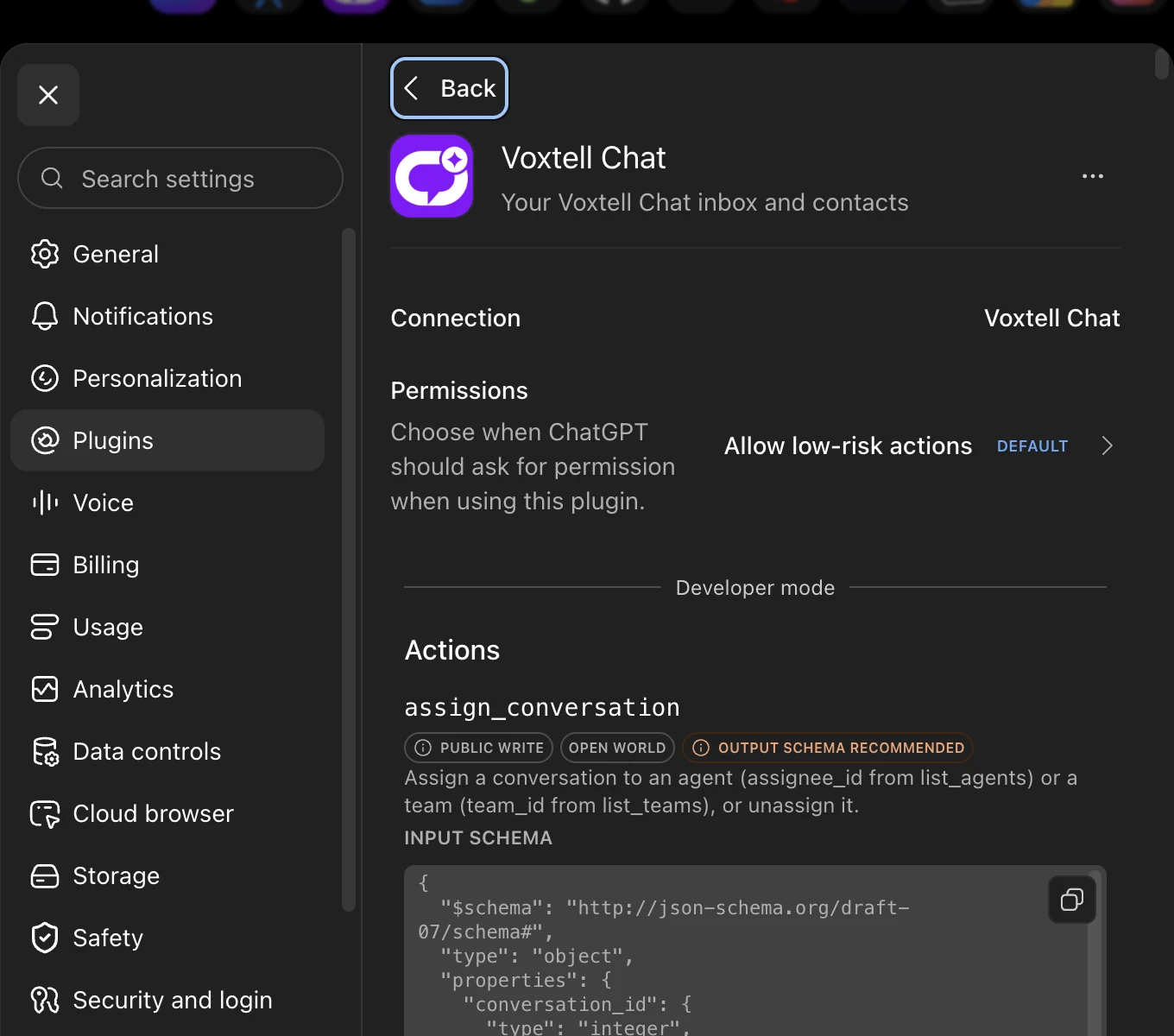The width and height of the screenshot is (1174, 1036).
Task: Click the Billing card icon
Action: click(x=45, y=565)
